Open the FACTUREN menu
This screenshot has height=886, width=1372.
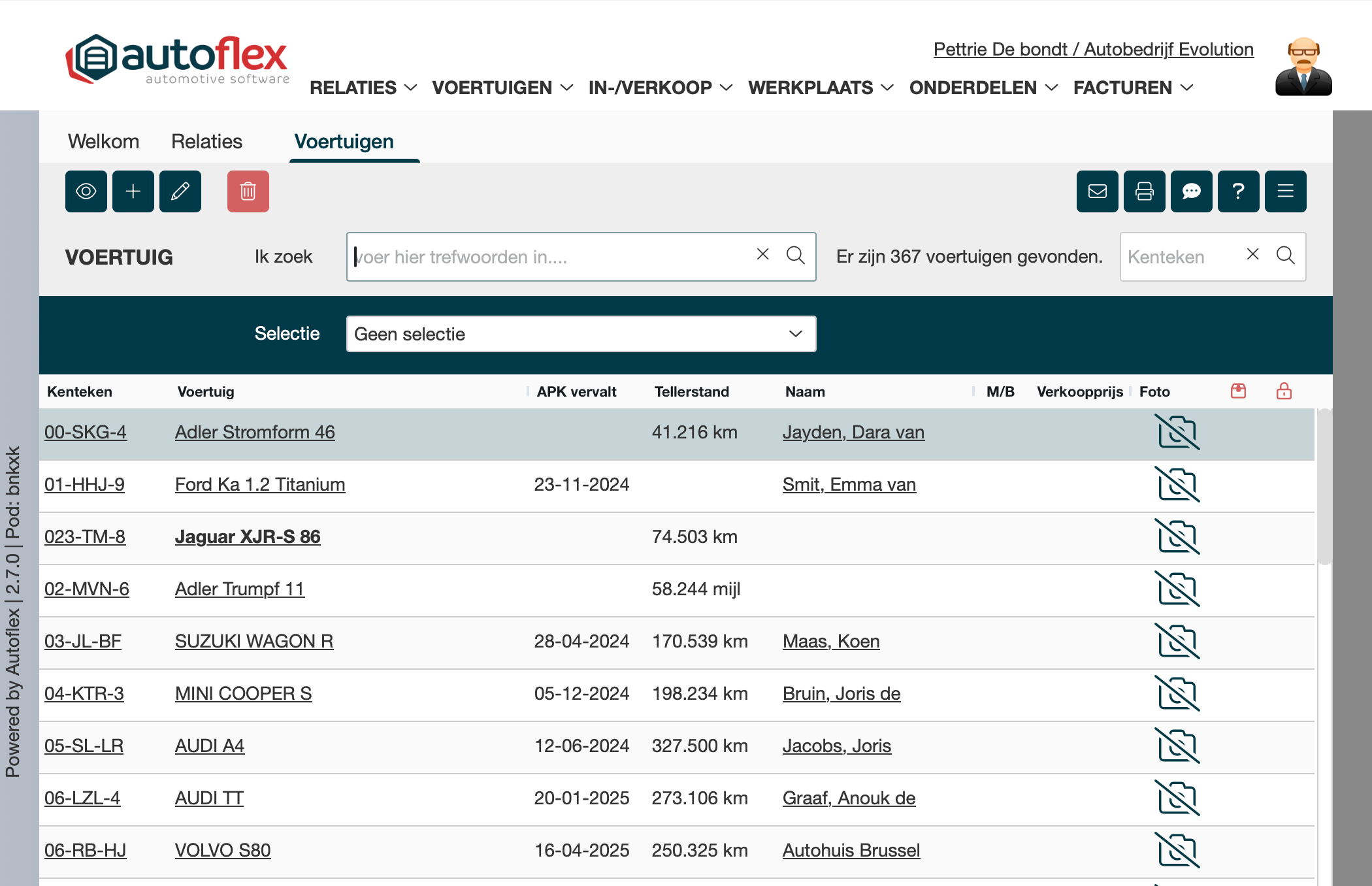coord(1133,88)
